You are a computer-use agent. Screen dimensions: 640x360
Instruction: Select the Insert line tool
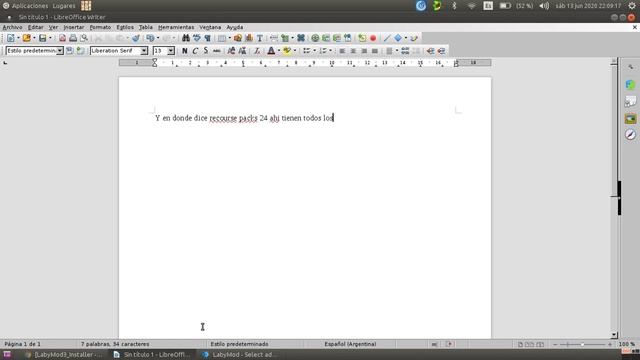387,38
